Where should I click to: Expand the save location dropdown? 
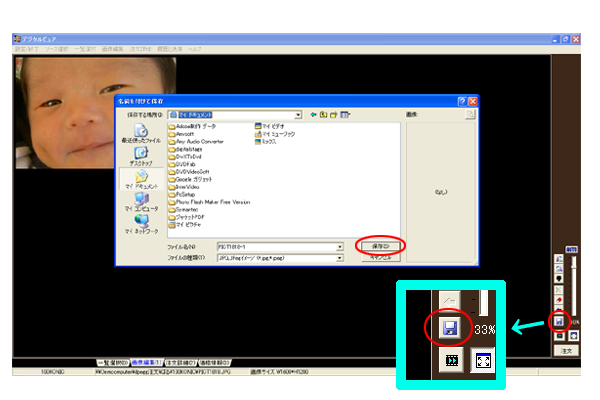[298, 115]
